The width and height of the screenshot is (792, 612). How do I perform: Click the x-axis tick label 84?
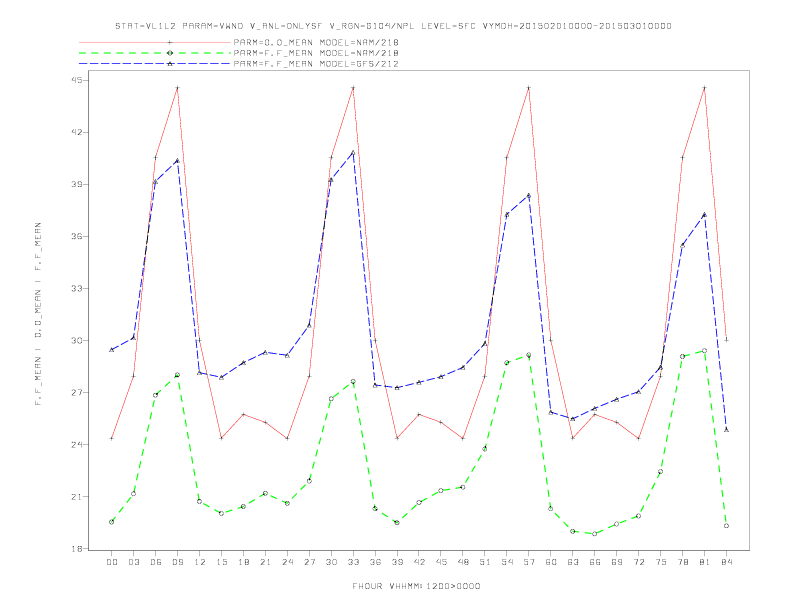point(726,562)
